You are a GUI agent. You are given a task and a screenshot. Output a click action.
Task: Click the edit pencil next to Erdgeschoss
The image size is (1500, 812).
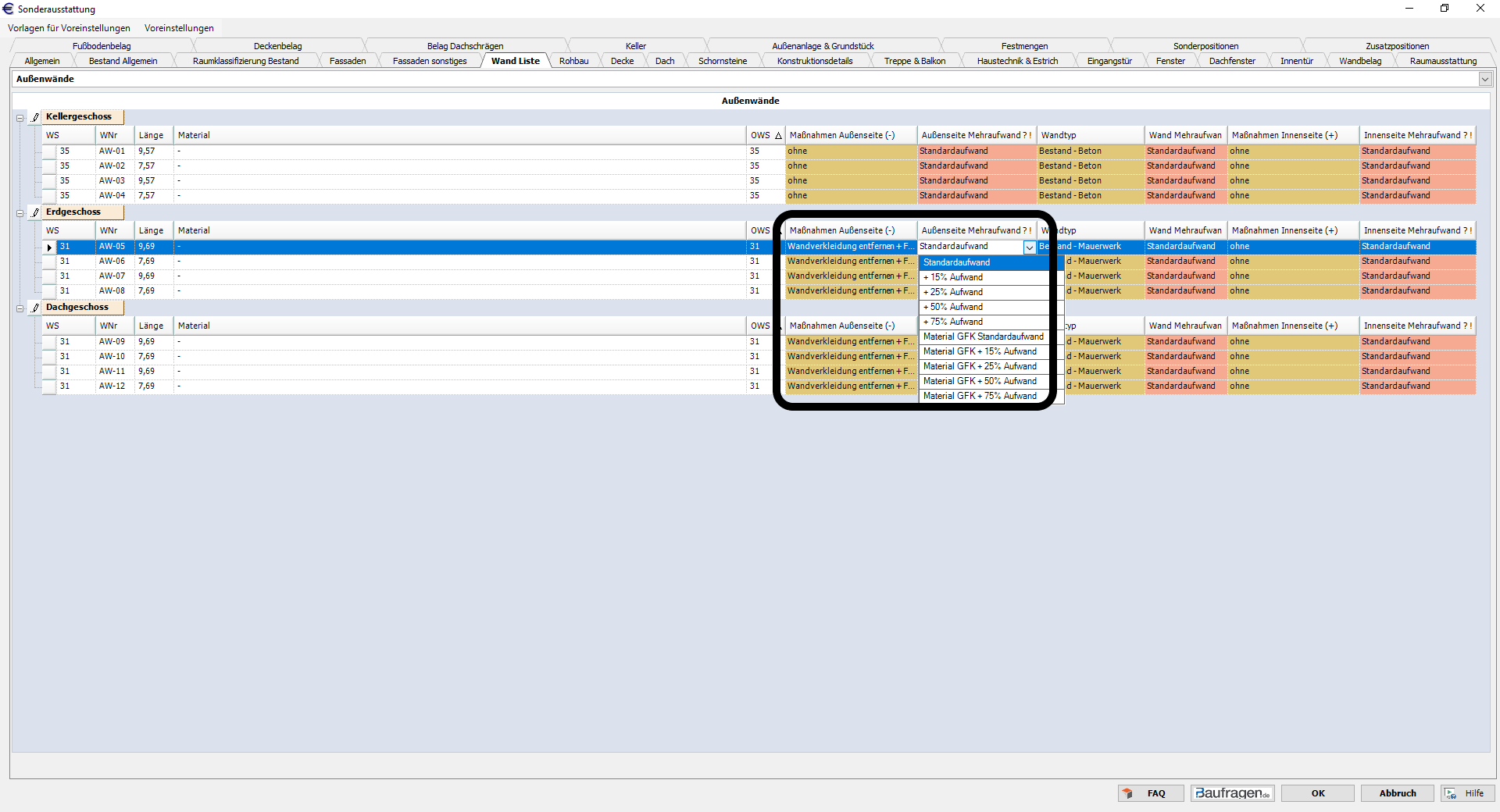click(x=35, y=212)
